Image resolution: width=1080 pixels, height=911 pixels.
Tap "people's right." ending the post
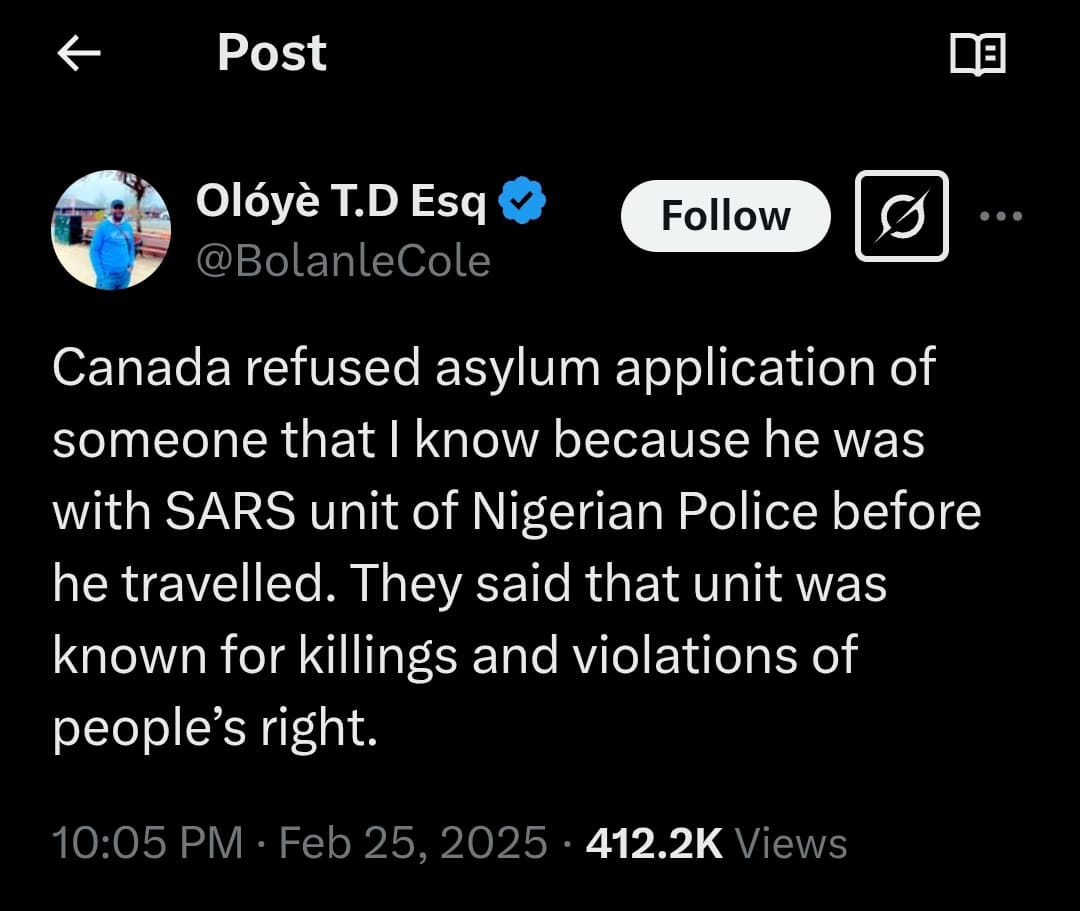[215, 728]
